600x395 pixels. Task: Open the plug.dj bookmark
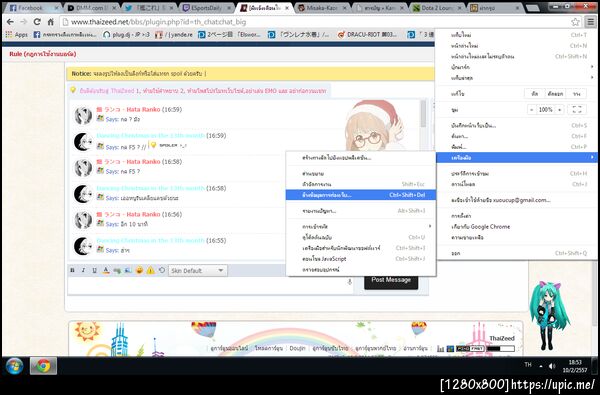click(x=127, y=35)
